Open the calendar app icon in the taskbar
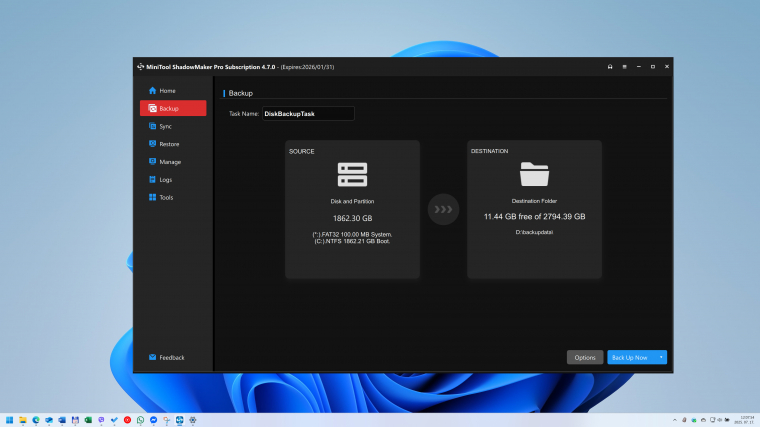Viewport: 760px width, 427px height. pos(75,420)
